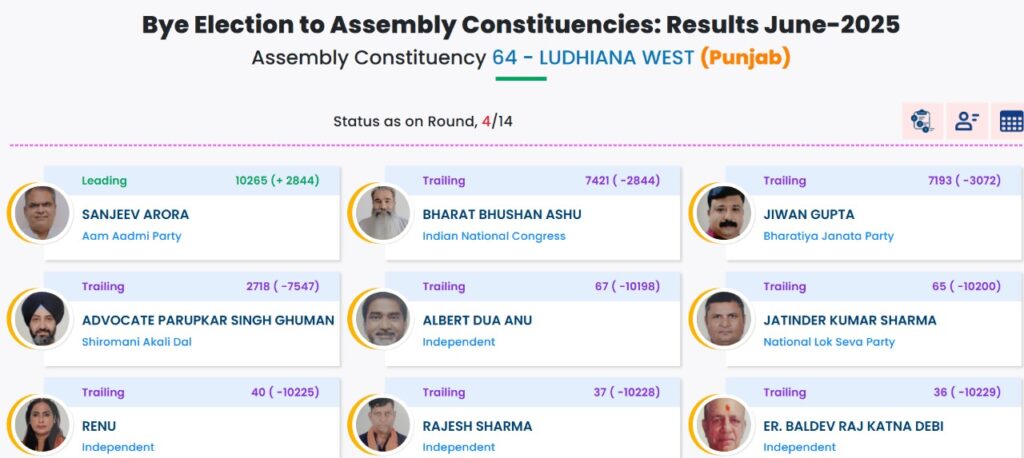Click the Shiromani Akali Dal party name
Screen dimensions: 1024x458
pyautogui.click(x=136, y=342)
